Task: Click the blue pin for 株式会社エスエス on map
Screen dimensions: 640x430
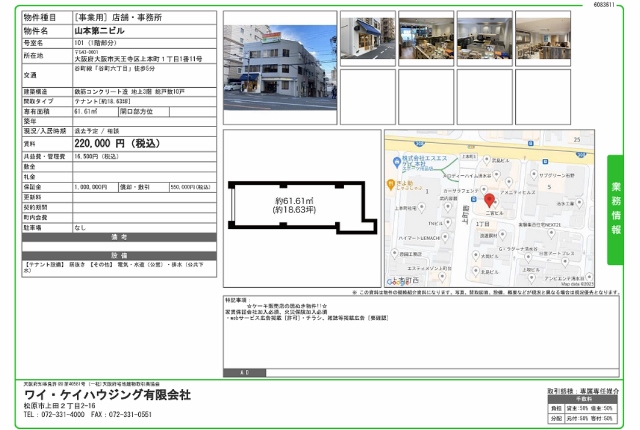Action: pos(396,162)
